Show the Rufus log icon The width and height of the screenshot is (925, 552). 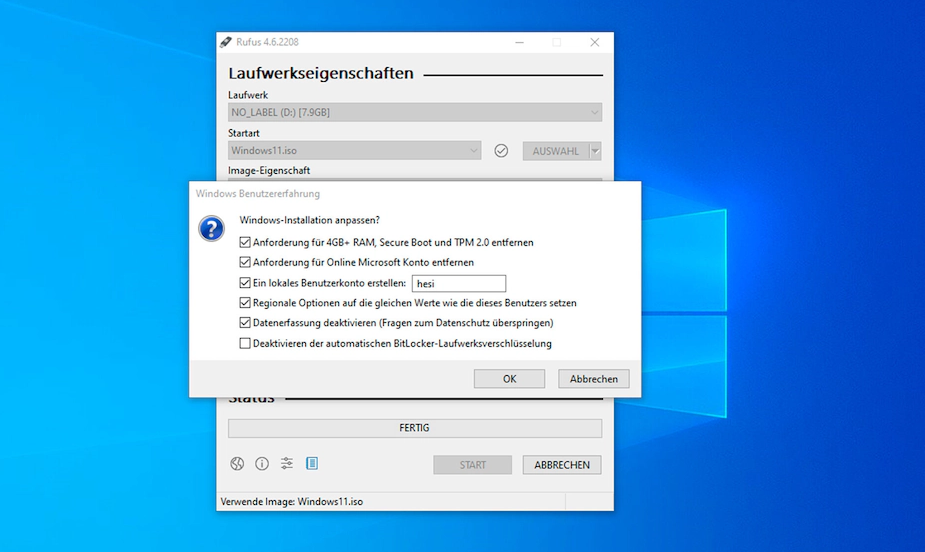(312, 464)
